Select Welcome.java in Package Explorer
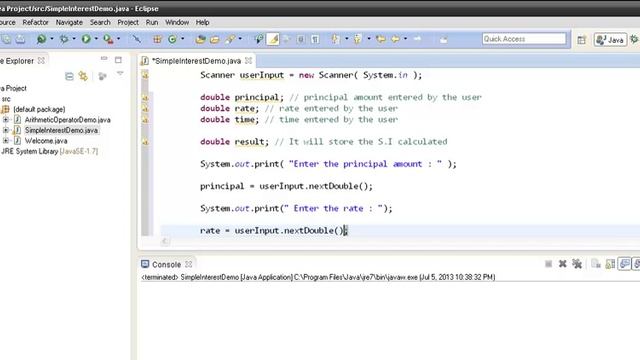 point(46,141)
